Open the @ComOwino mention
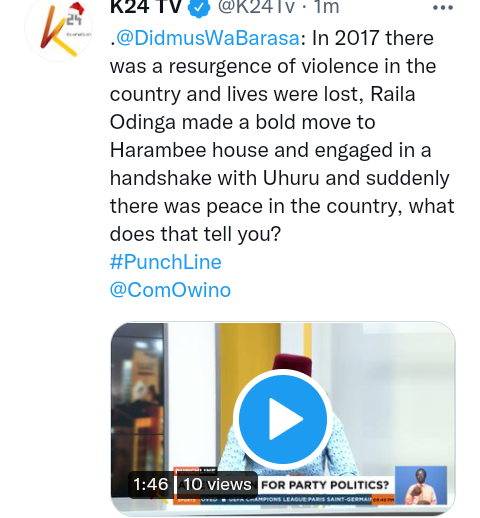The width and height of the screenshot is (480, 518). [170, 290]
